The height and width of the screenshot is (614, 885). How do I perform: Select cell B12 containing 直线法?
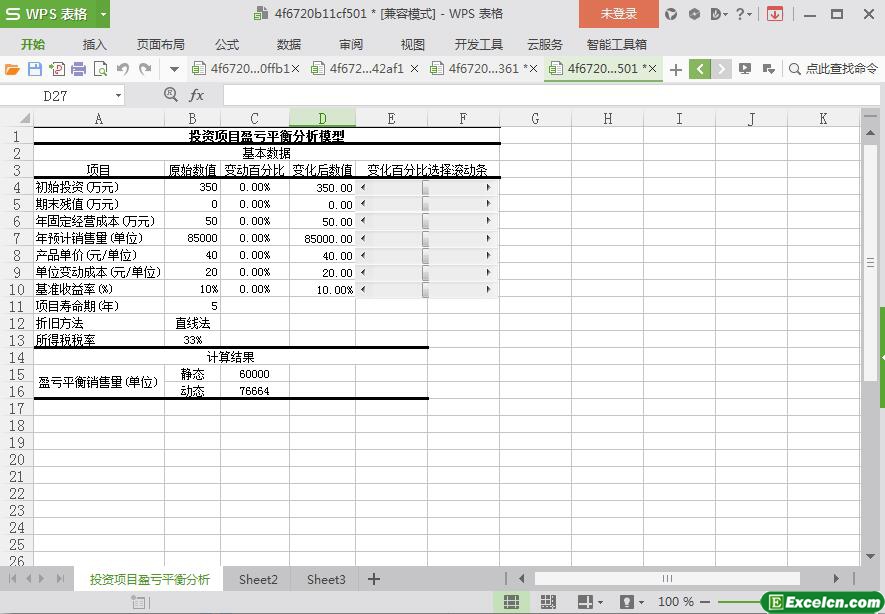[x=192, y=323]
